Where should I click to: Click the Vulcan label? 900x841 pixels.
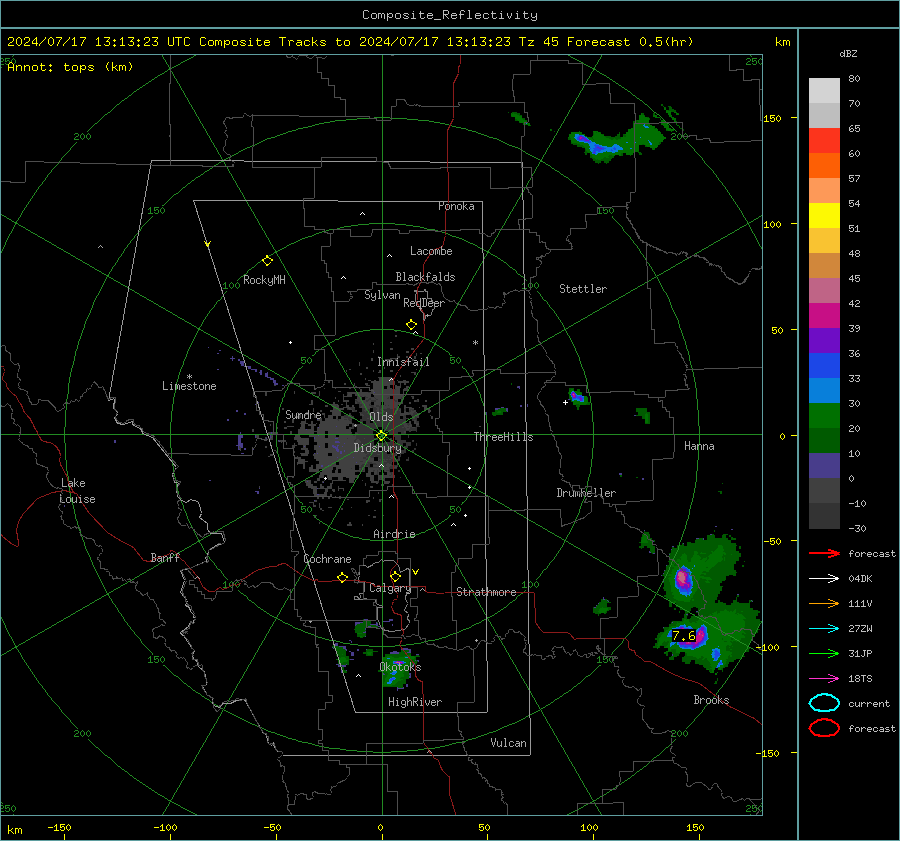pyautogui.click(x=508, y=743)
